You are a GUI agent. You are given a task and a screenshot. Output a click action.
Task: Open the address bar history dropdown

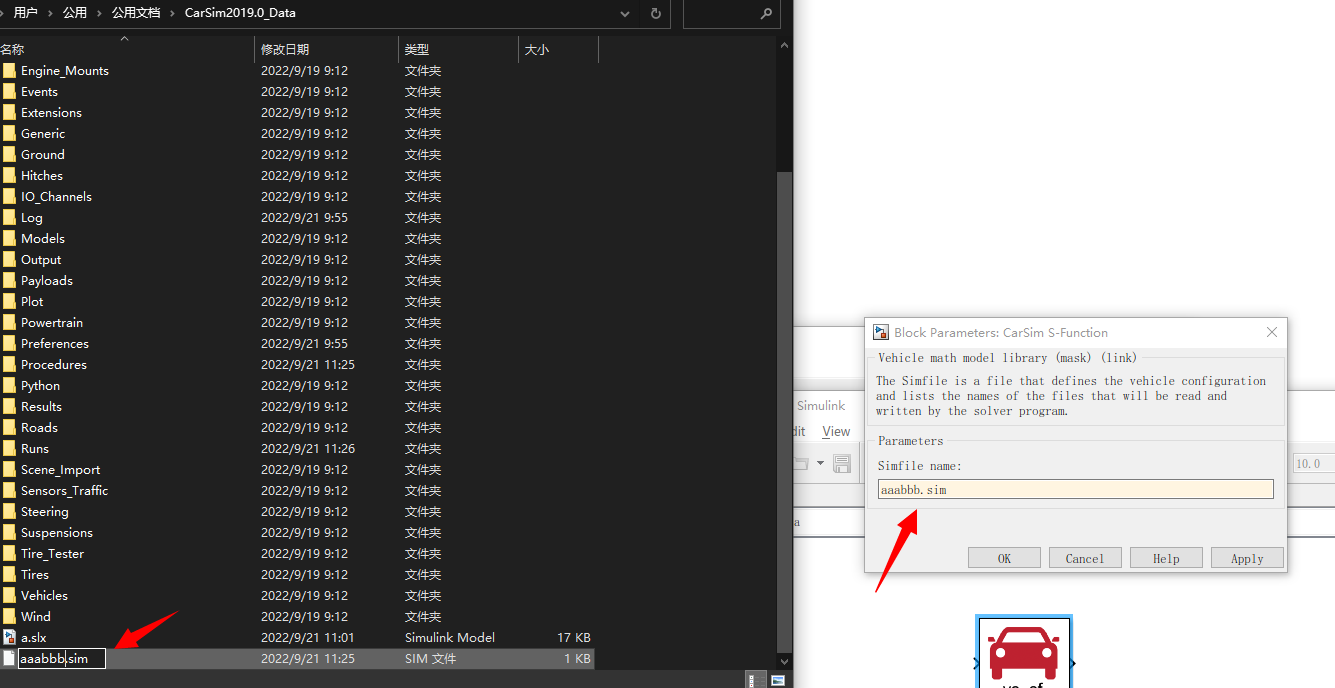click(626, 13)
